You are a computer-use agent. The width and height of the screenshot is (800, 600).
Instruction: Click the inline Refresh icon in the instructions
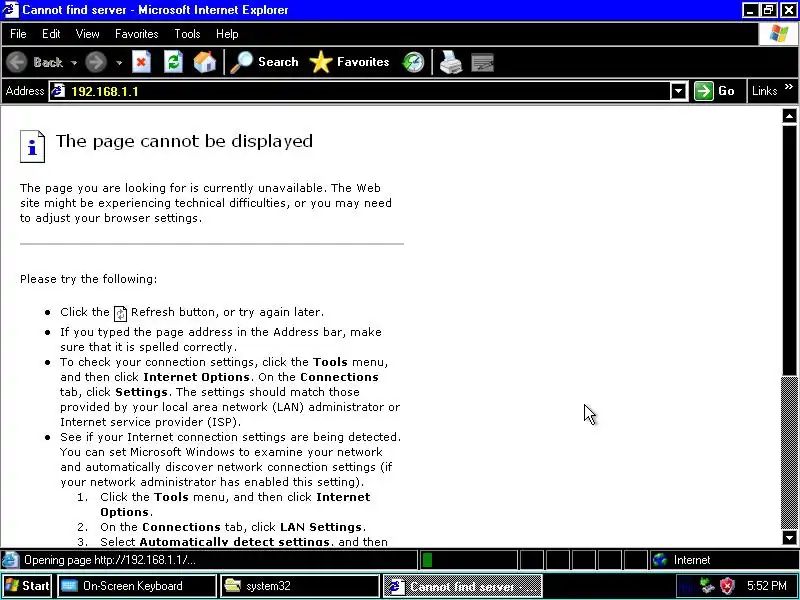tap(120, 313)
